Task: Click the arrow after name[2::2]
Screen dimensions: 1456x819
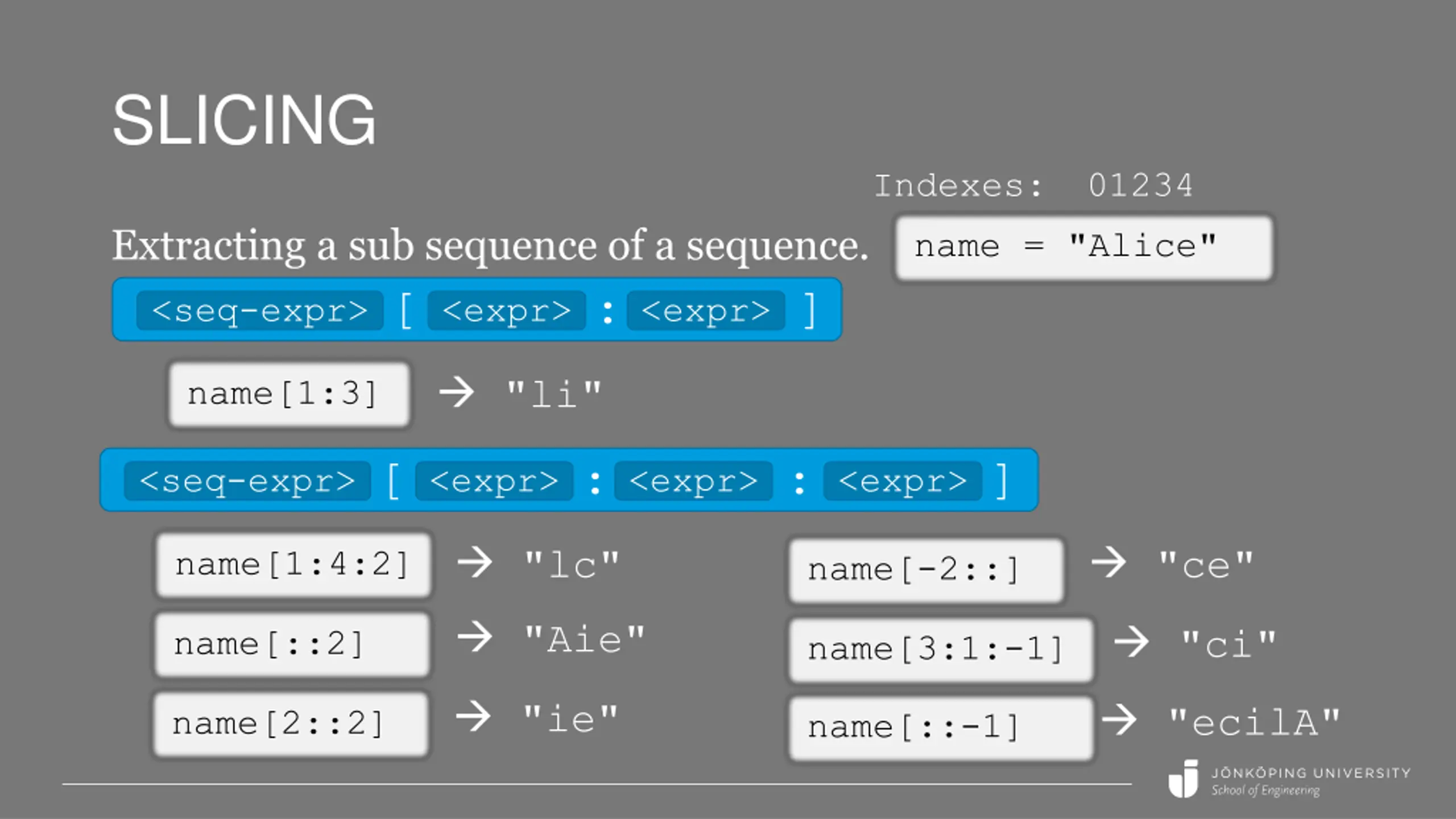Action: pyautogui.click(x=473, y=716)
